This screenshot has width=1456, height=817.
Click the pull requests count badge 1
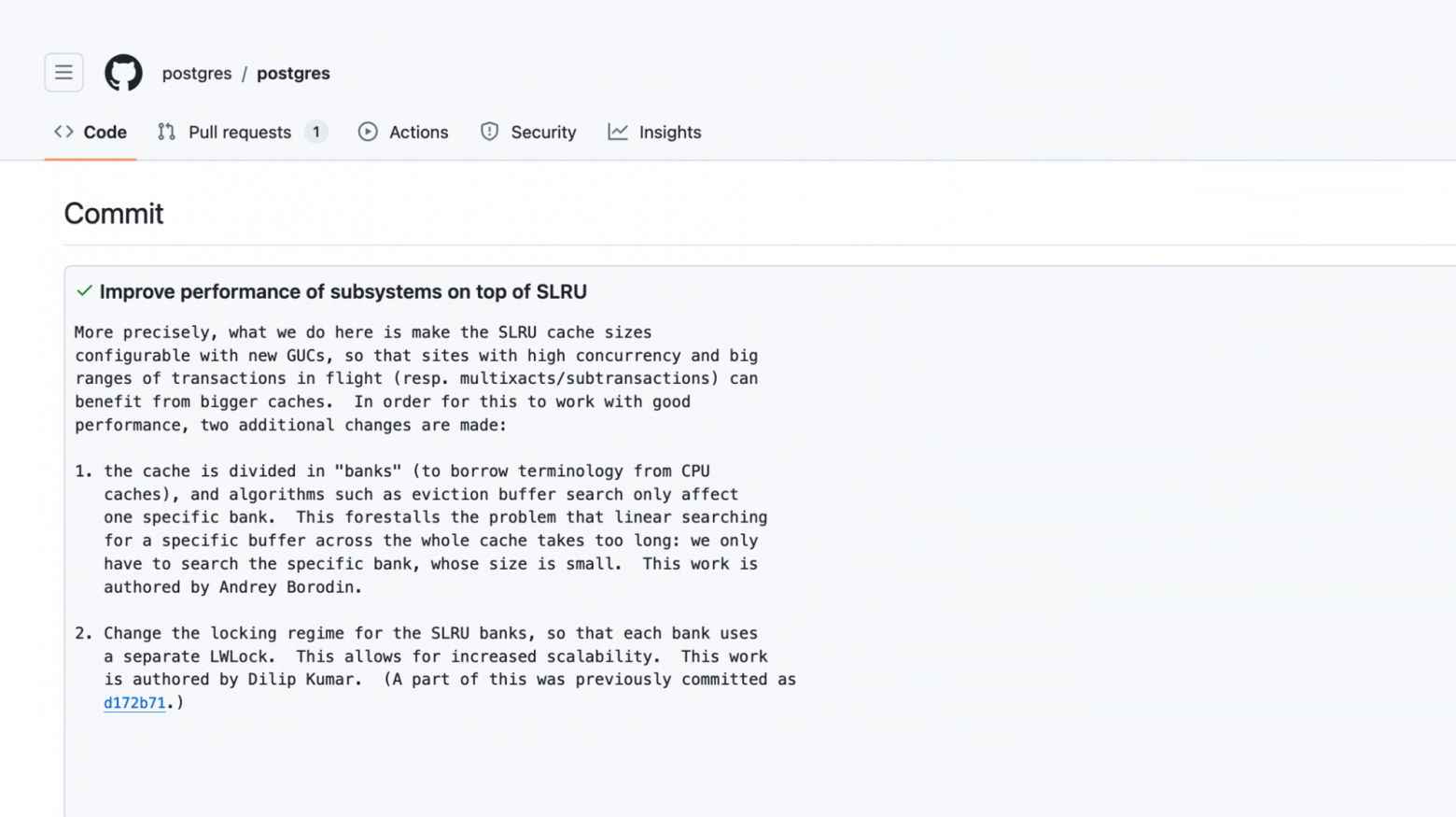[x=316, y=133]
